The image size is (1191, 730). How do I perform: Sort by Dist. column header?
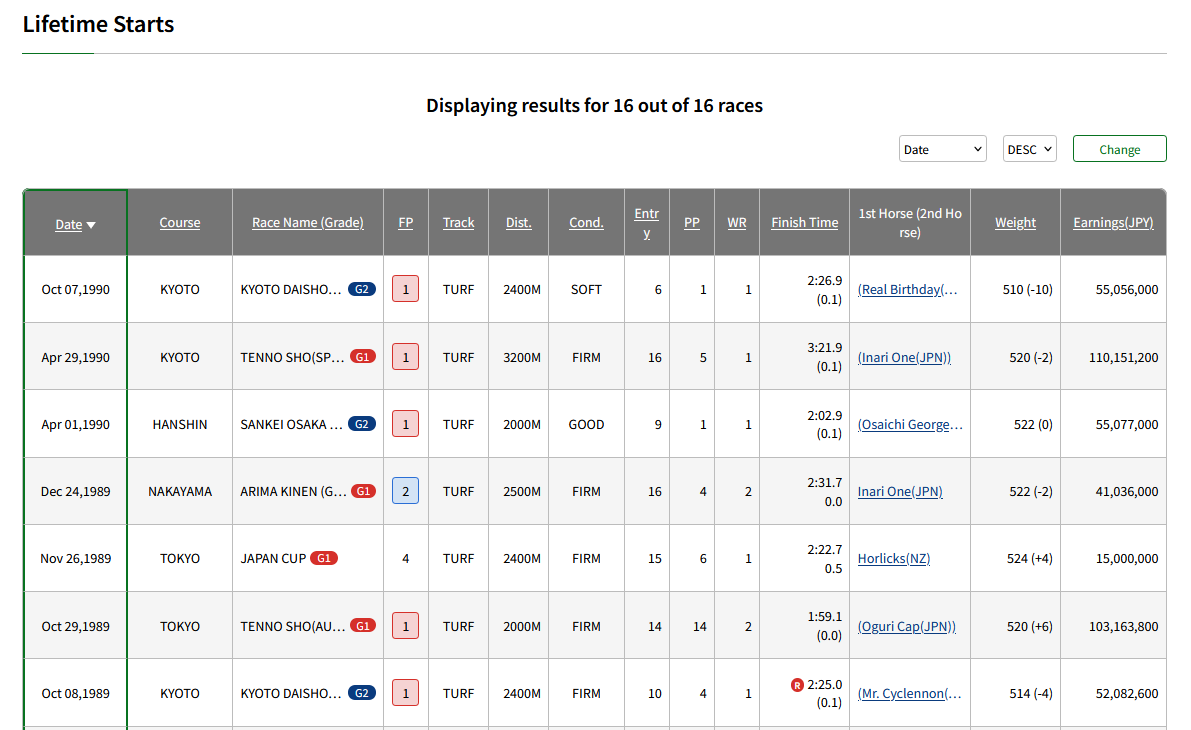click(x=519, y=223)
